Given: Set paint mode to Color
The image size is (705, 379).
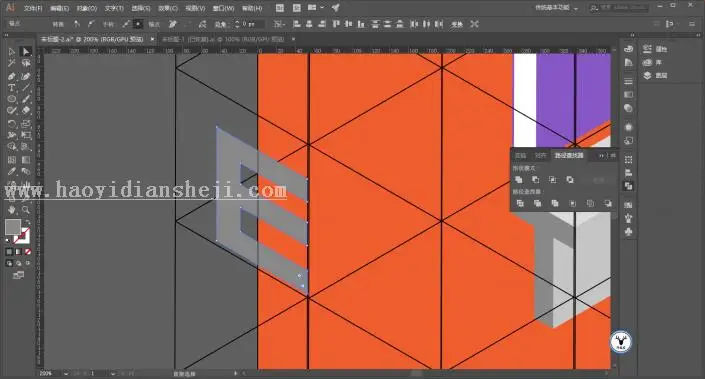Looking at the screenshot, I should 9,252.
